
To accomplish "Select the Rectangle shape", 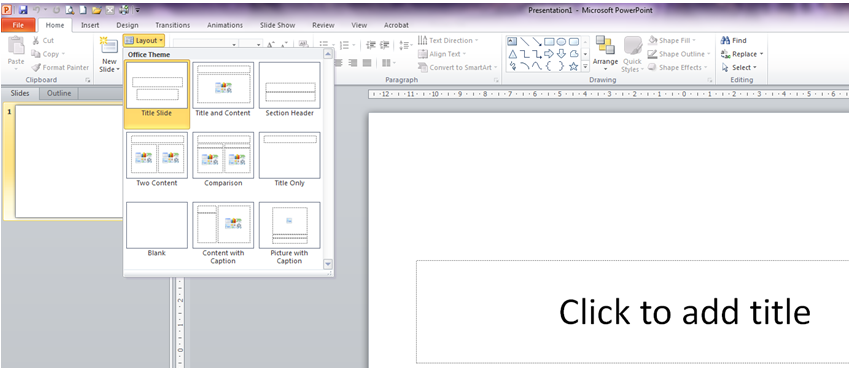I will click(x=549, y=42).
